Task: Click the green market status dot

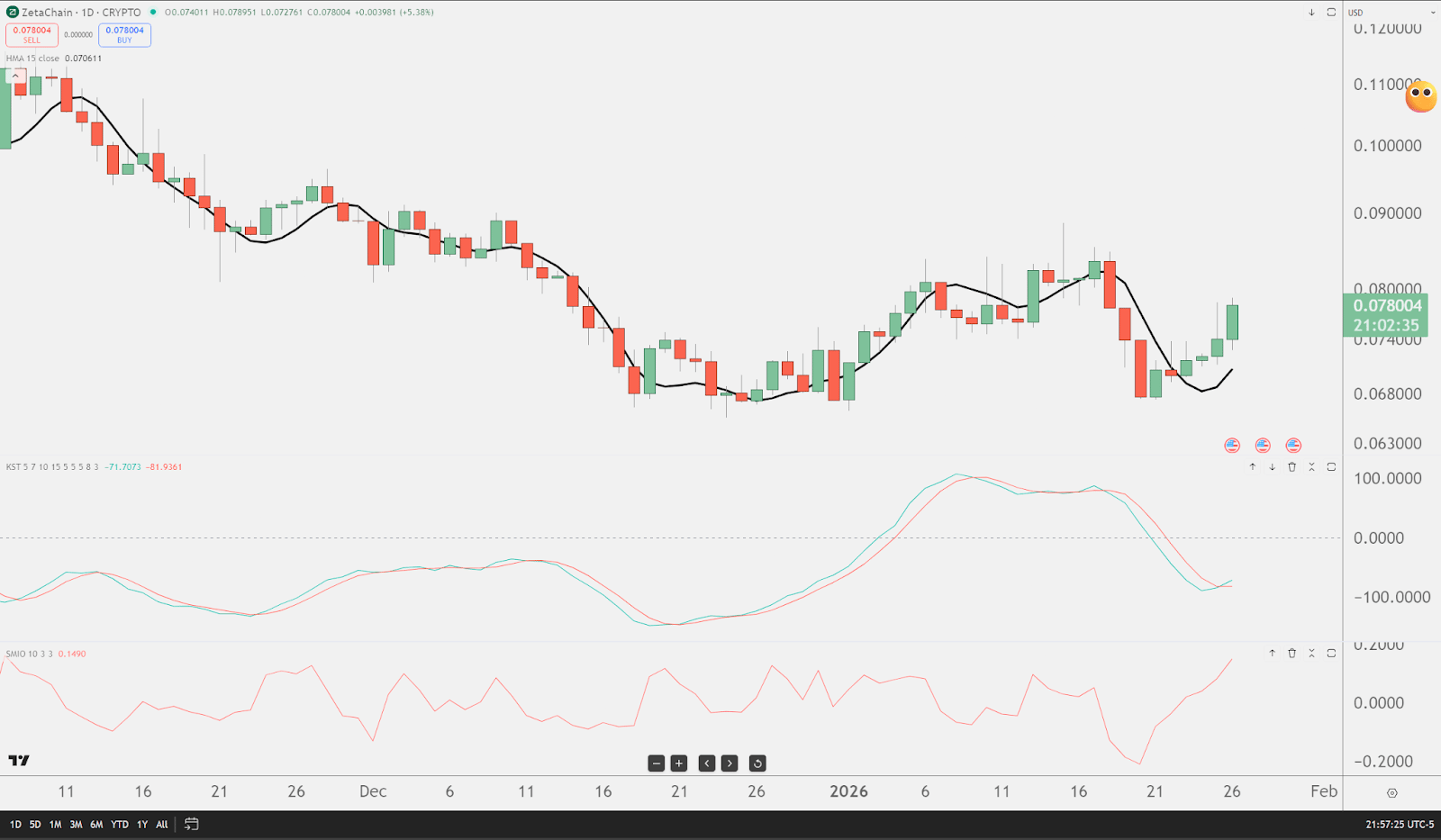Action: coord(153,13)
